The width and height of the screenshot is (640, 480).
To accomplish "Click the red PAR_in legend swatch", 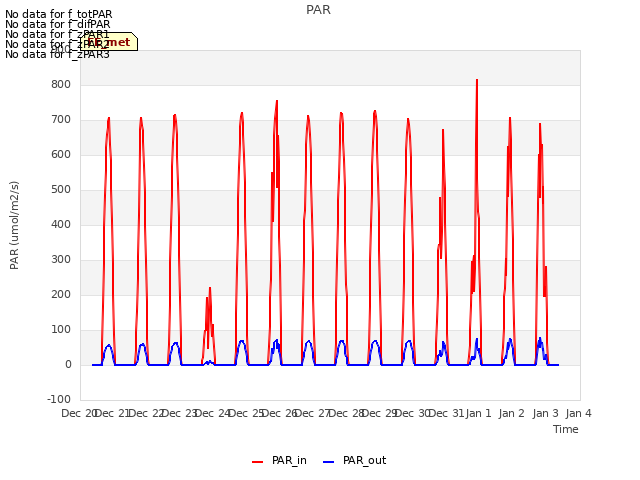I will 258,462.
